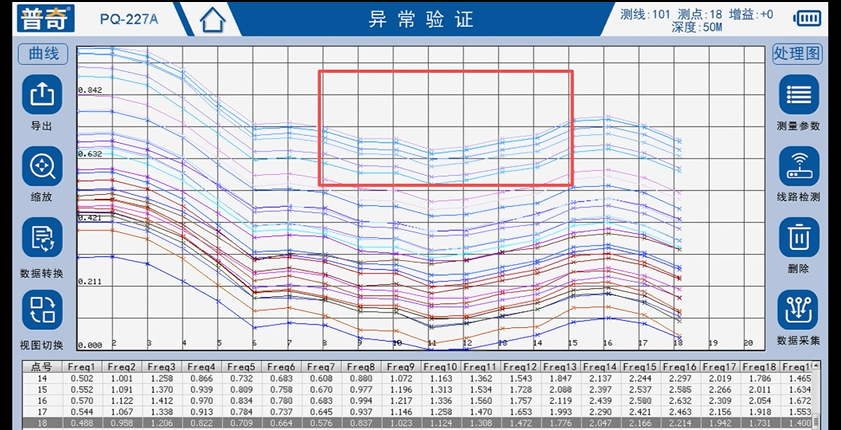This screenshot has width=841, height=430.
Task: Click the table scrollbar up arrow
Action: point(816,366)
